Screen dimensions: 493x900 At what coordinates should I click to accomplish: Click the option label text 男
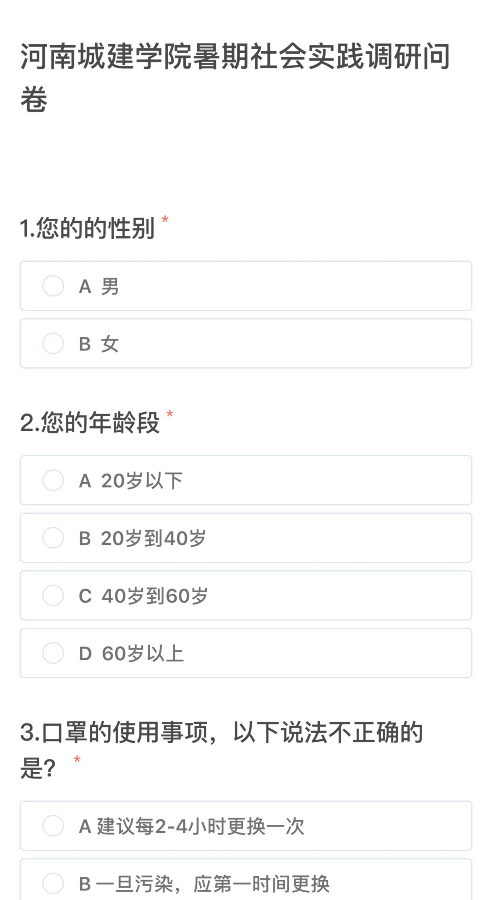tap(110, 286)
